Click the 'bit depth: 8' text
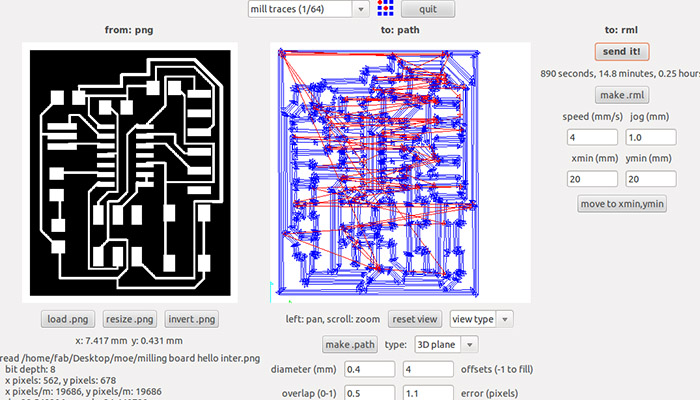Viewport: 700px width, 400px height. coord(30,369)
